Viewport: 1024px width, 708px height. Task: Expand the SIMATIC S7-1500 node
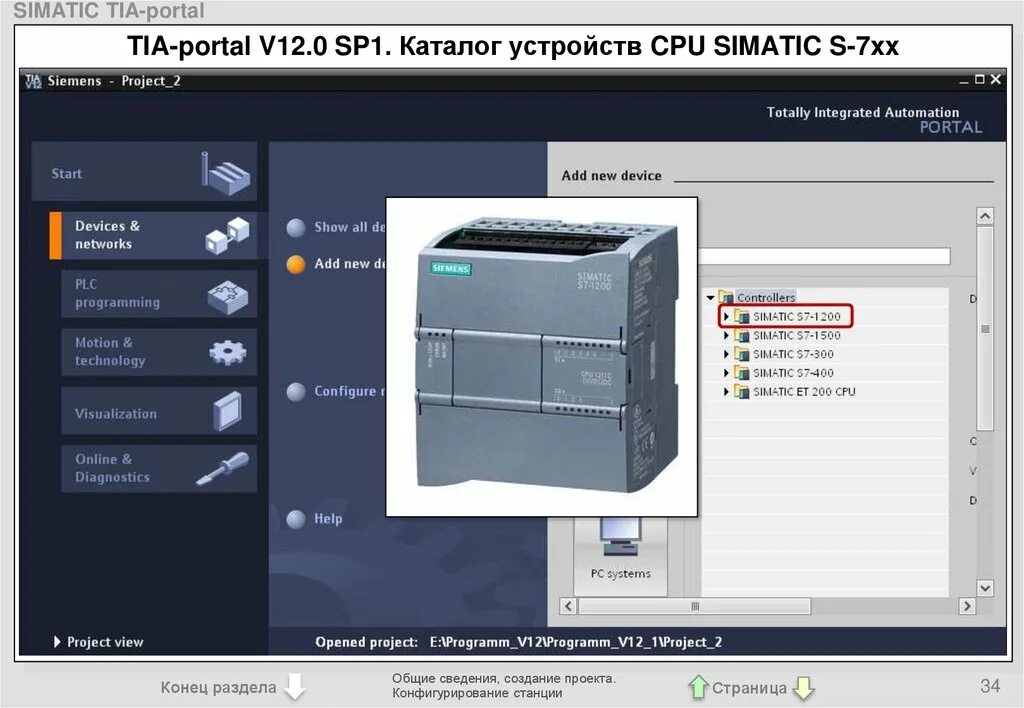pos(726,335)
